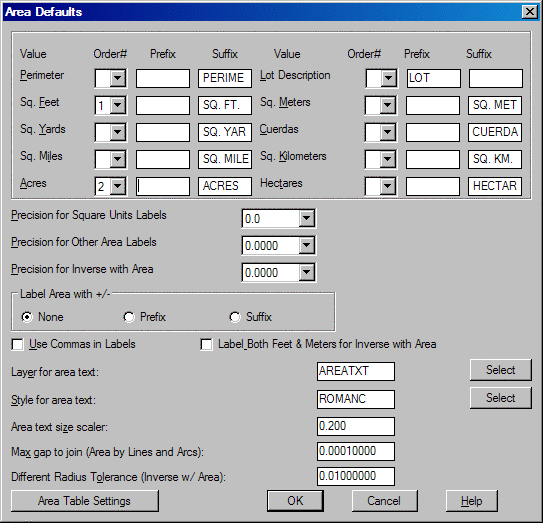
Task: Enable Use Commas in Labels
Action: tap(17, 345)
